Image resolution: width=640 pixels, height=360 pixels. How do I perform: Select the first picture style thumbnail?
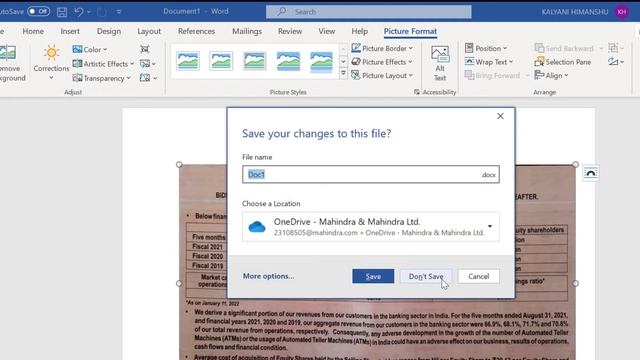[188, 61]
